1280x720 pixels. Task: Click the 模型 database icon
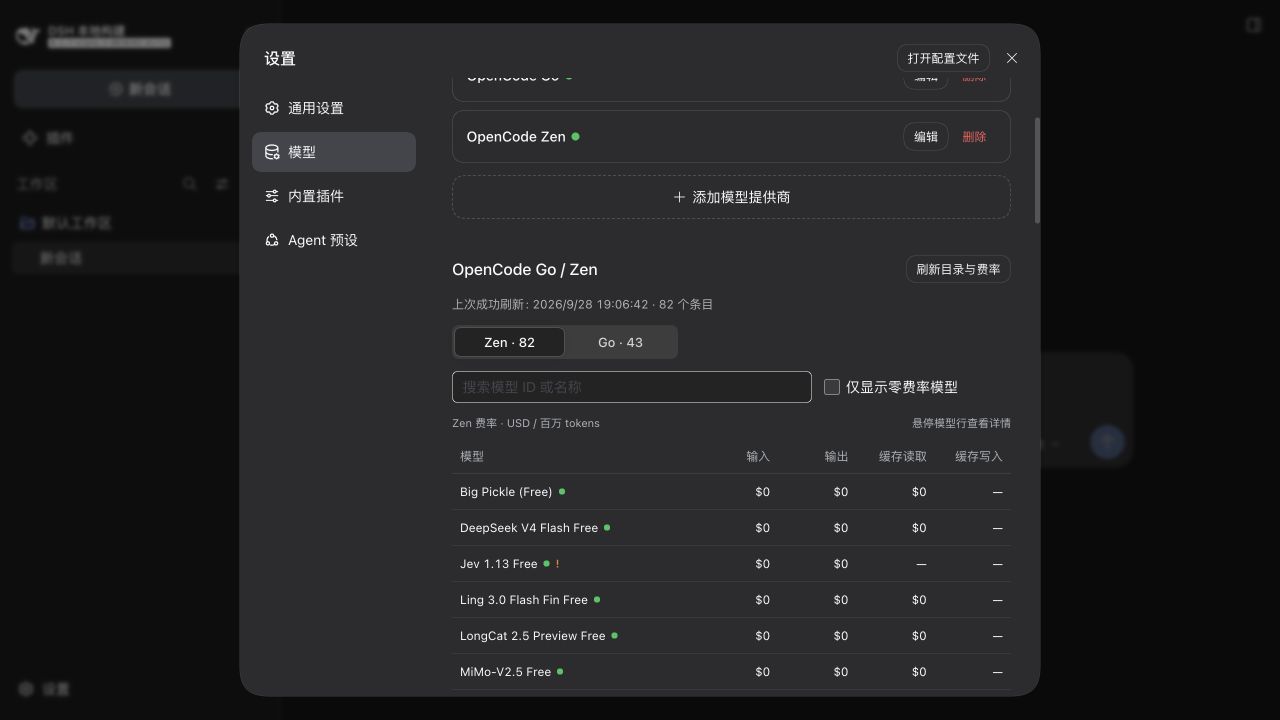(272, 152)
